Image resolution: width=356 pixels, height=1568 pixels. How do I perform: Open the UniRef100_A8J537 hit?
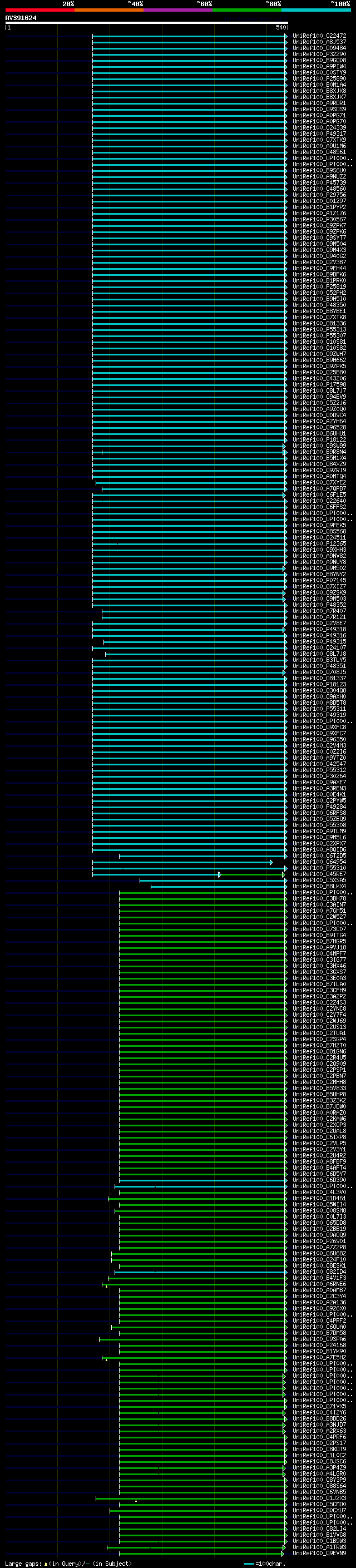[x=319, y=42]
